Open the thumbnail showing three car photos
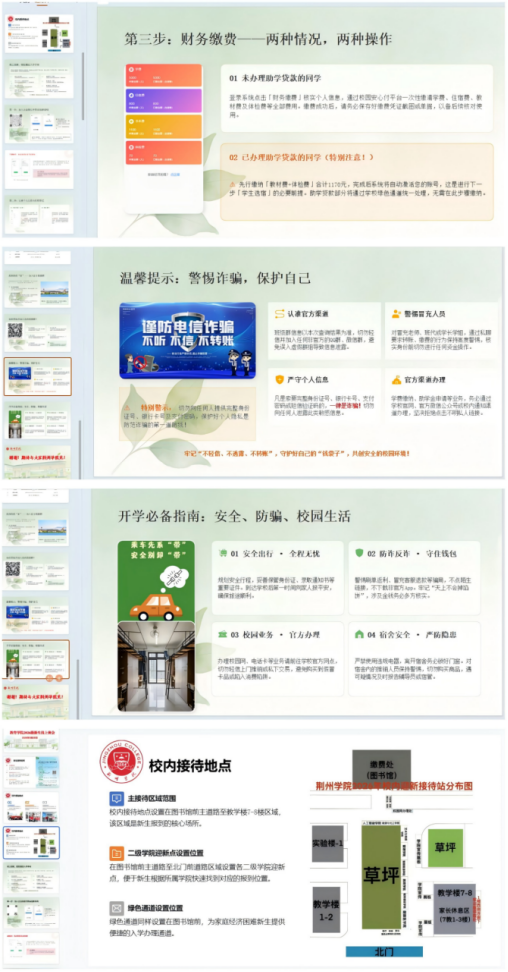Viewport: 508px width, 972px height. [x=31, y=808]
